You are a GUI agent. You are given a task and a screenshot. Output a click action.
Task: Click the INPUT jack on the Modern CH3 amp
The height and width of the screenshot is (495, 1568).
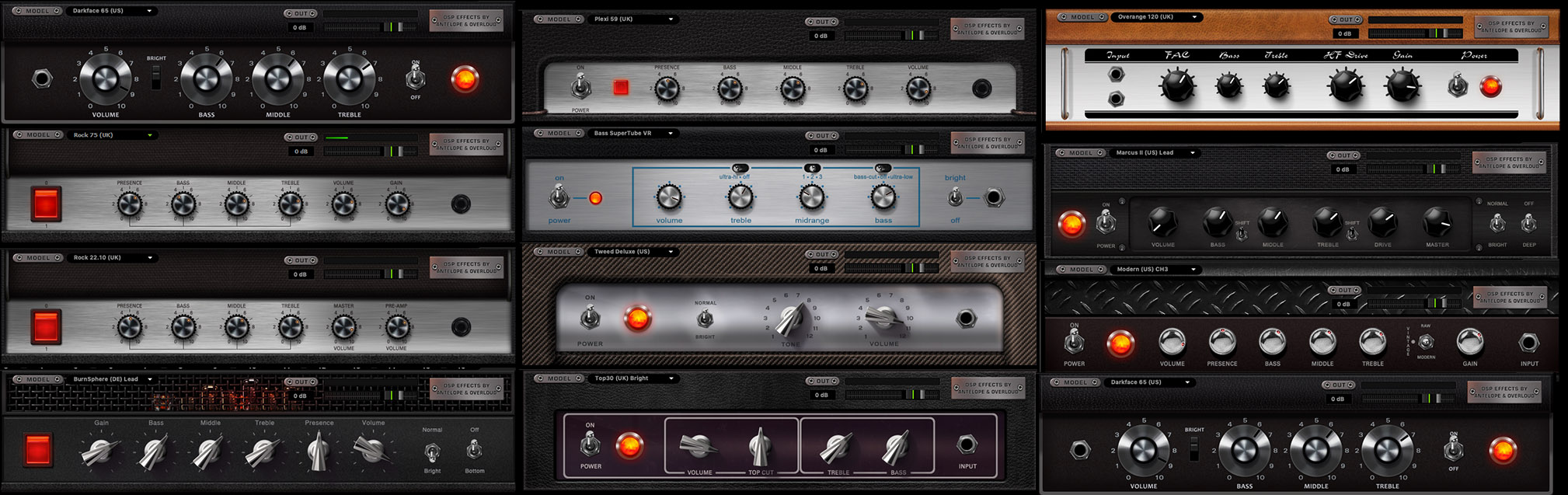click(x=1529, y=343)
